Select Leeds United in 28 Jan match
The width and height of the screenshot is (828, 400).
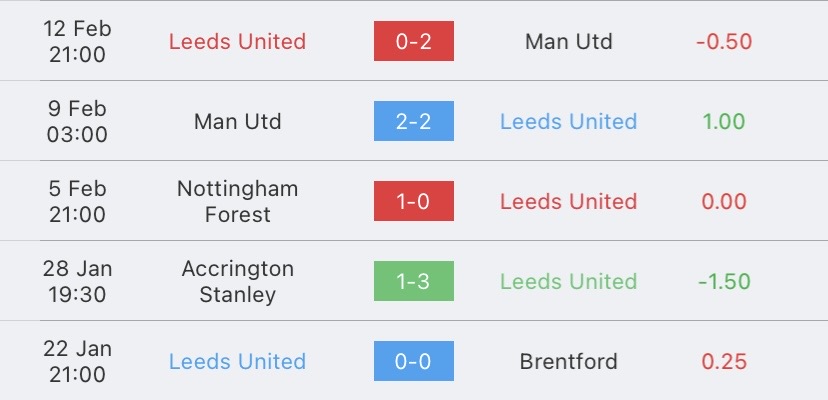pos(569,281)
